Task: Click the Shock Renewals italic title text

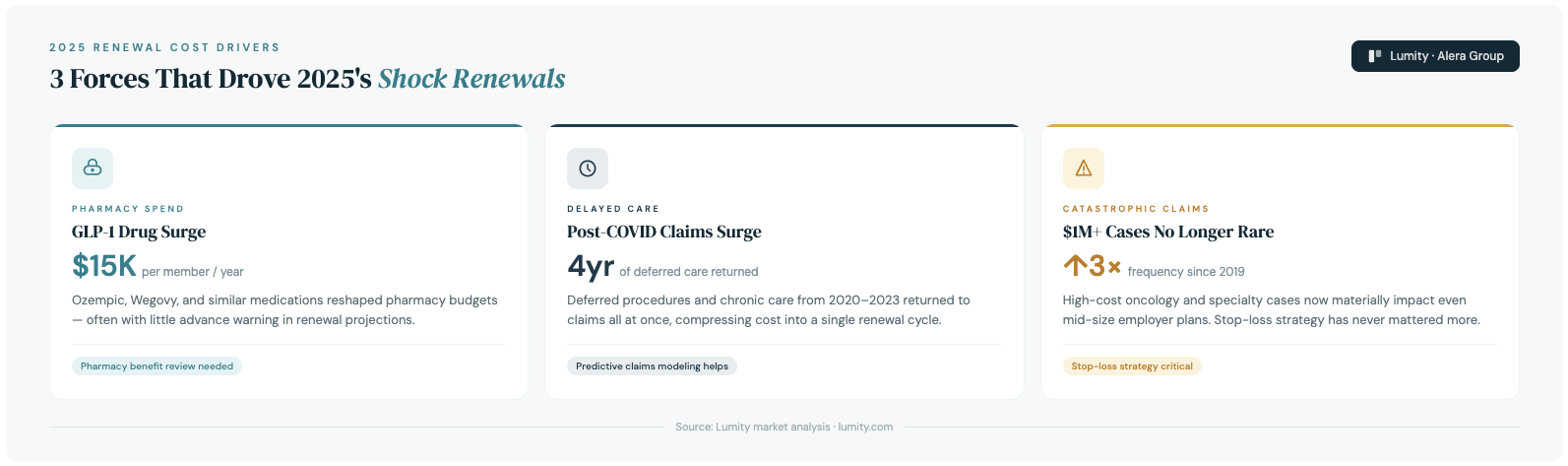Action: pyautogui.click(x=471, y=79)
